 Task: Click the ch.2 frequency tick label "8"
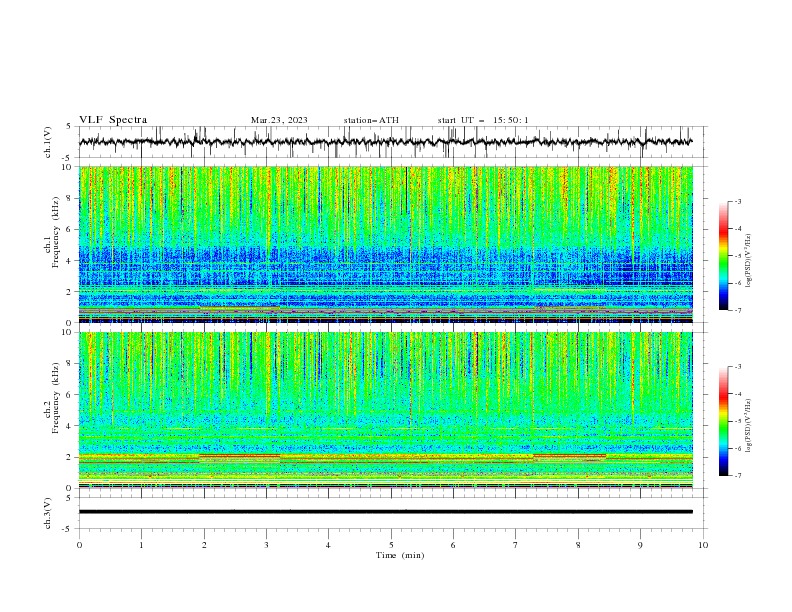click(70, 364)
